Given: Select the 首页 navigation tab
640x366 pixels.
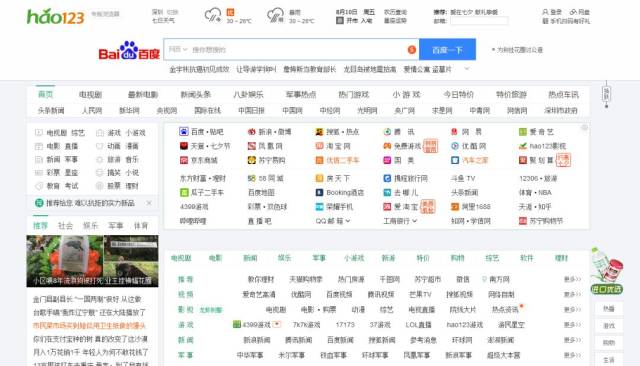Looking at the screenshot, I should pos(45,95).
